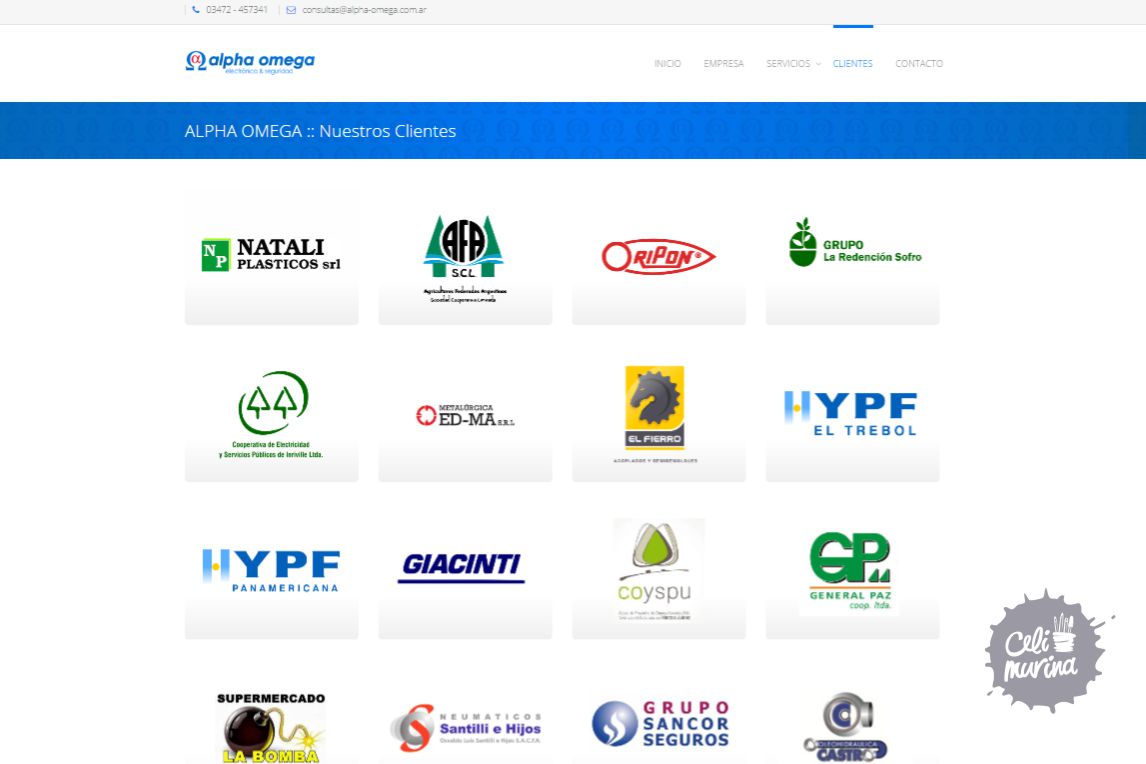Viewport: 1146px width, 764px height.
Task: Click the consultas@alpha-omega.com.ar email link
Action: [x=364, y=10]
